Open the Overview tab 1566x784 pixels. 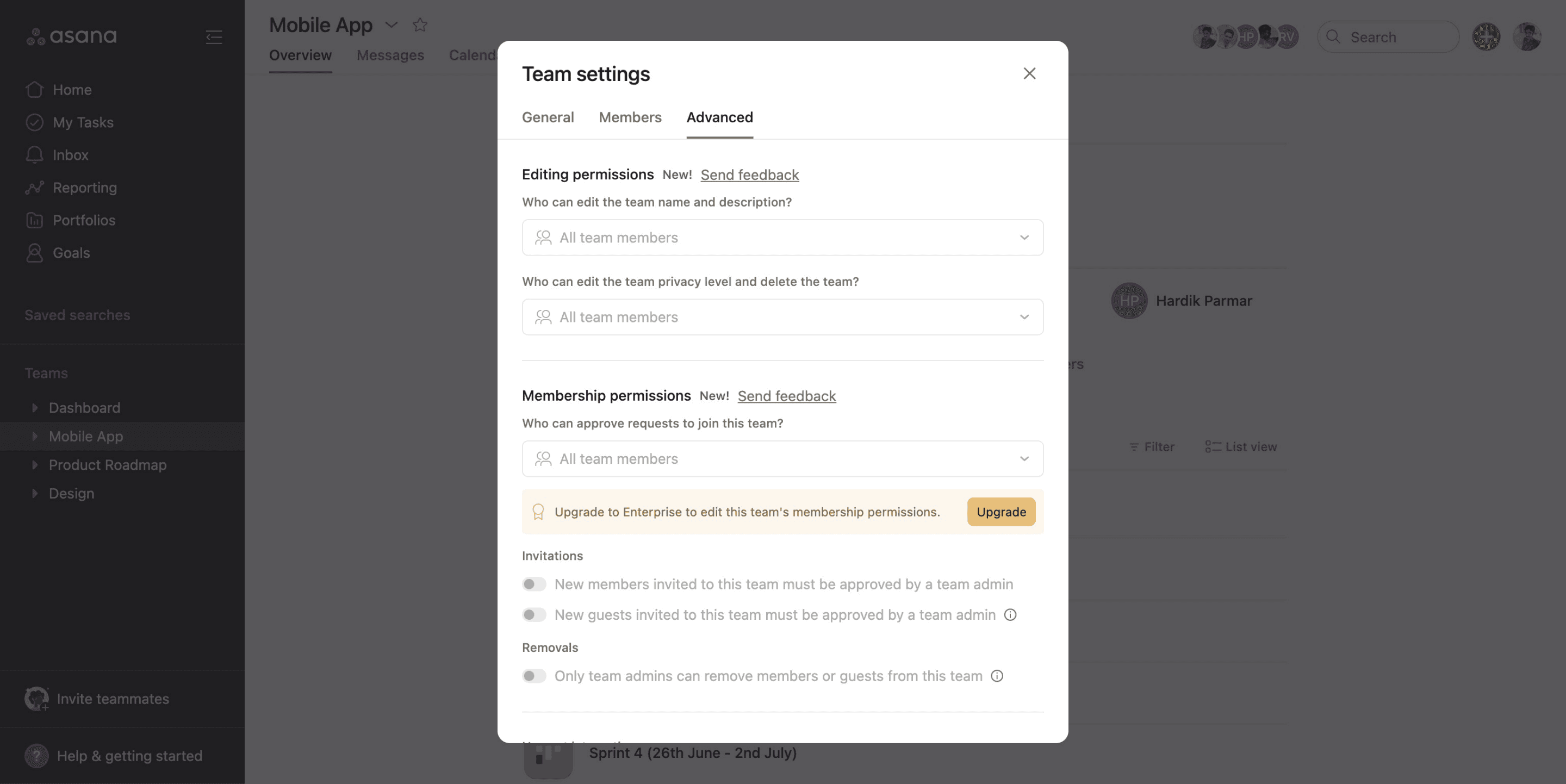pyautogui.click(x=300, y=55)
